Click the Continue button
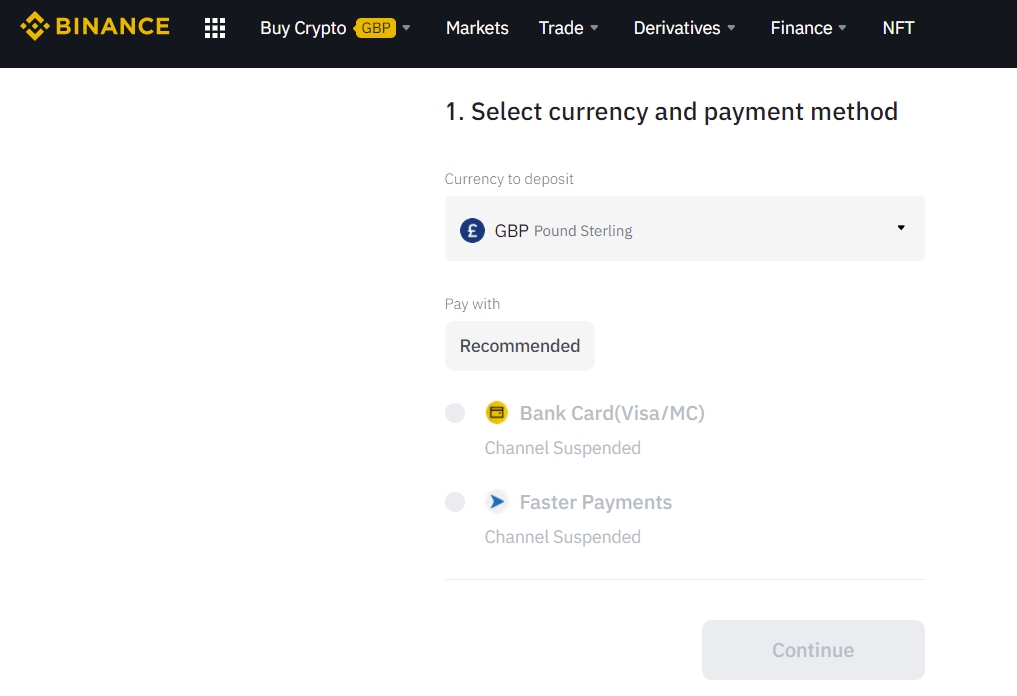 click(813, 650)
